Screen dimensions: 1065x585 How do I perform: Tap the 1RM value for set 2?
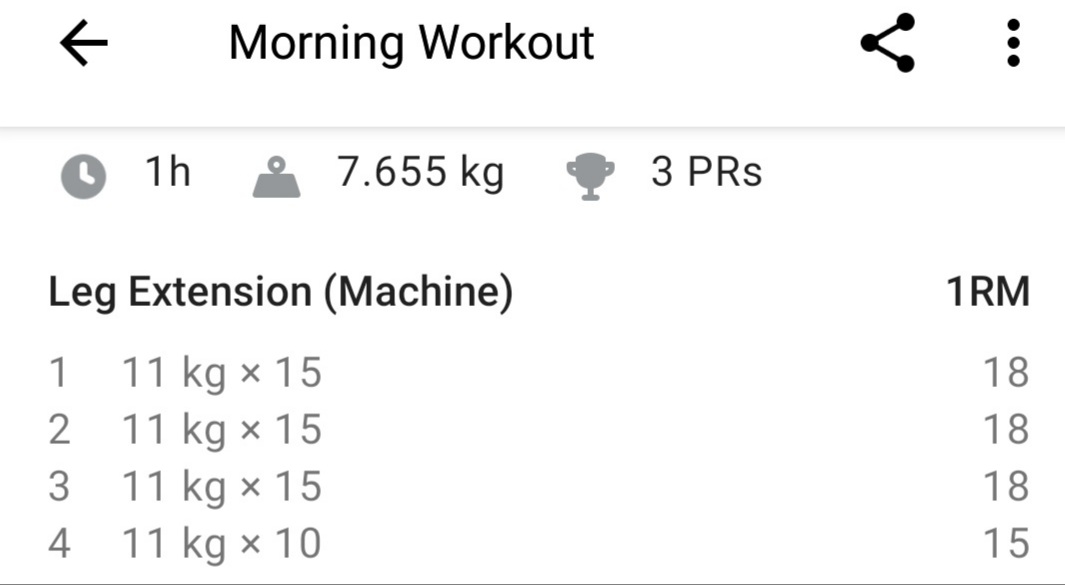click(1006, 430)
